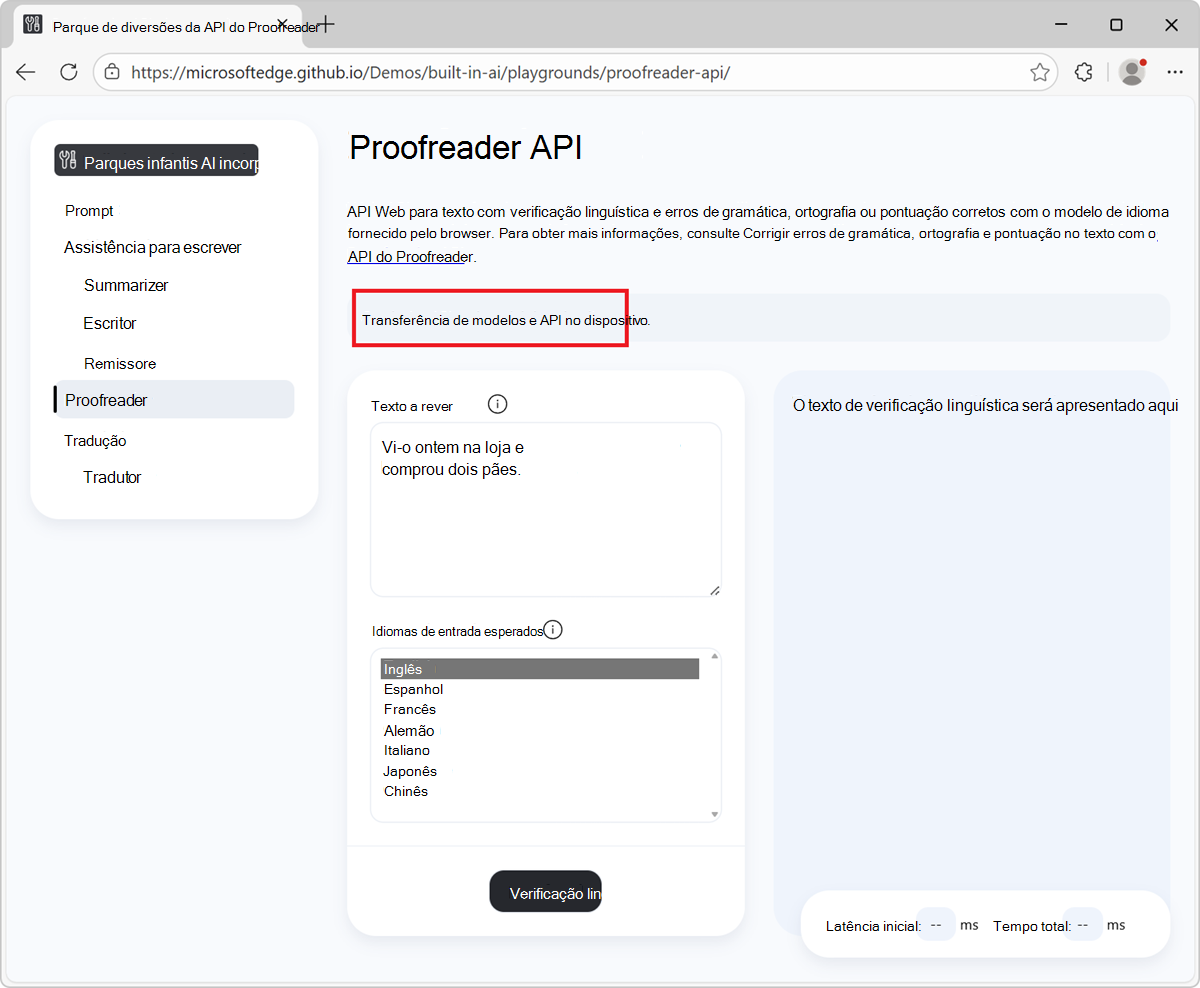
Task: Maximize the browser window
Action: [x=1116, y=25]
